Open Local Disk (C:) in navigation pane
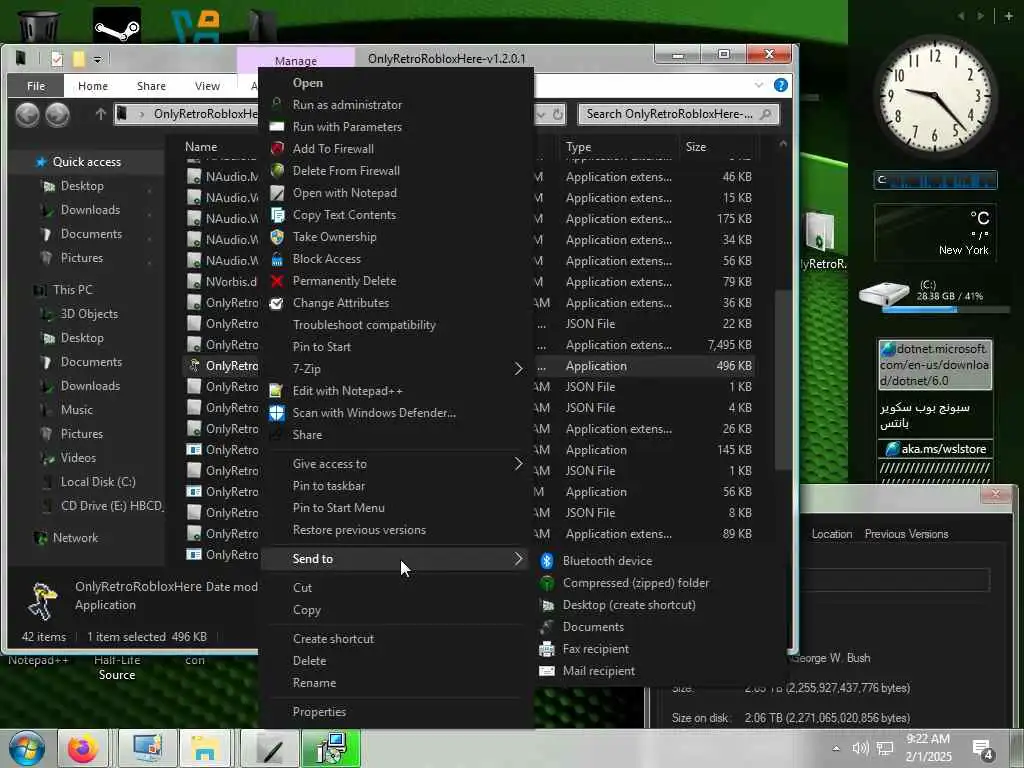Image resolution: width=1024 pixels, height=768 pixels. 98,482
